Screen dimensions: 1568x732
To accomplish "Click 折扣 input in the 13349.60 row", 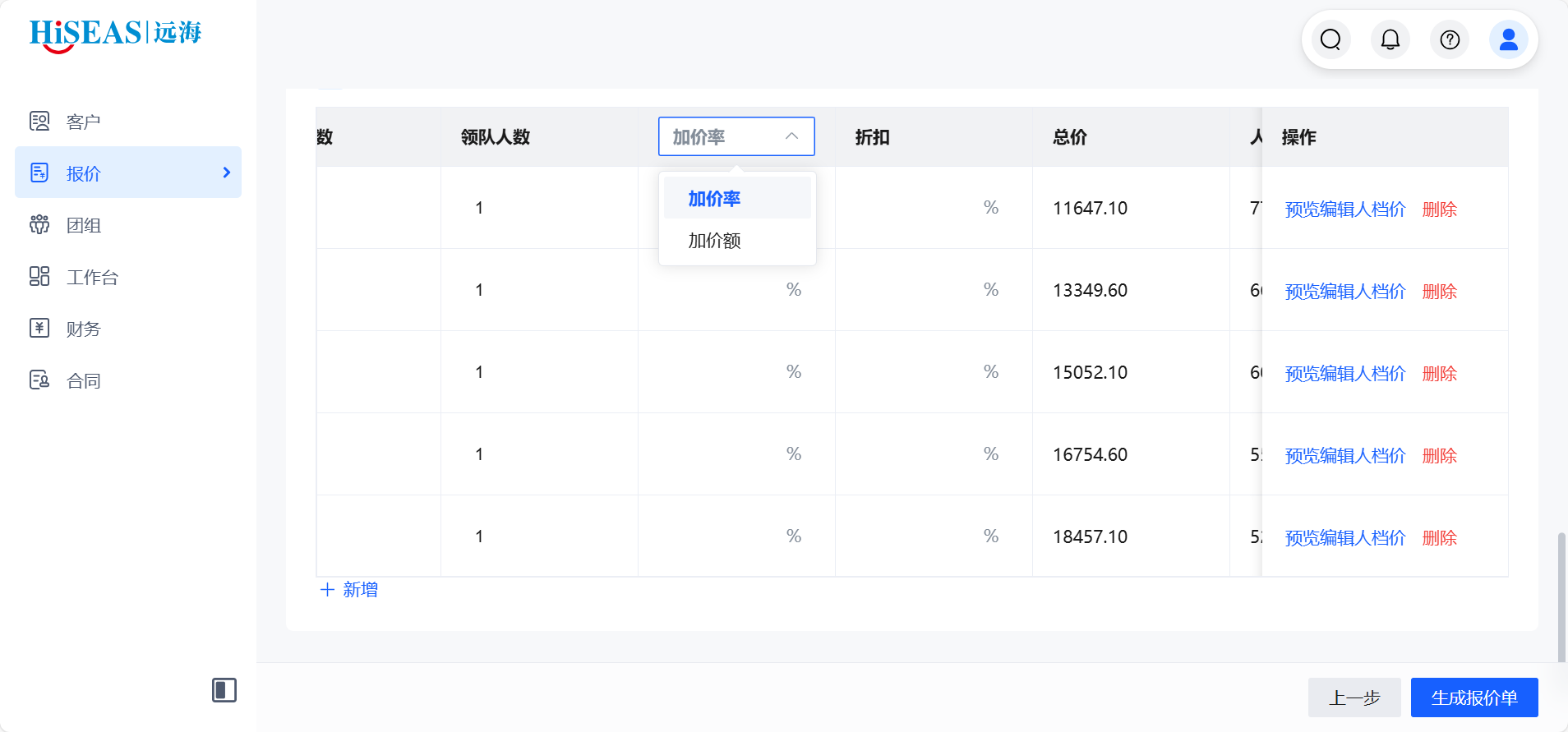I will pos(934,290).
